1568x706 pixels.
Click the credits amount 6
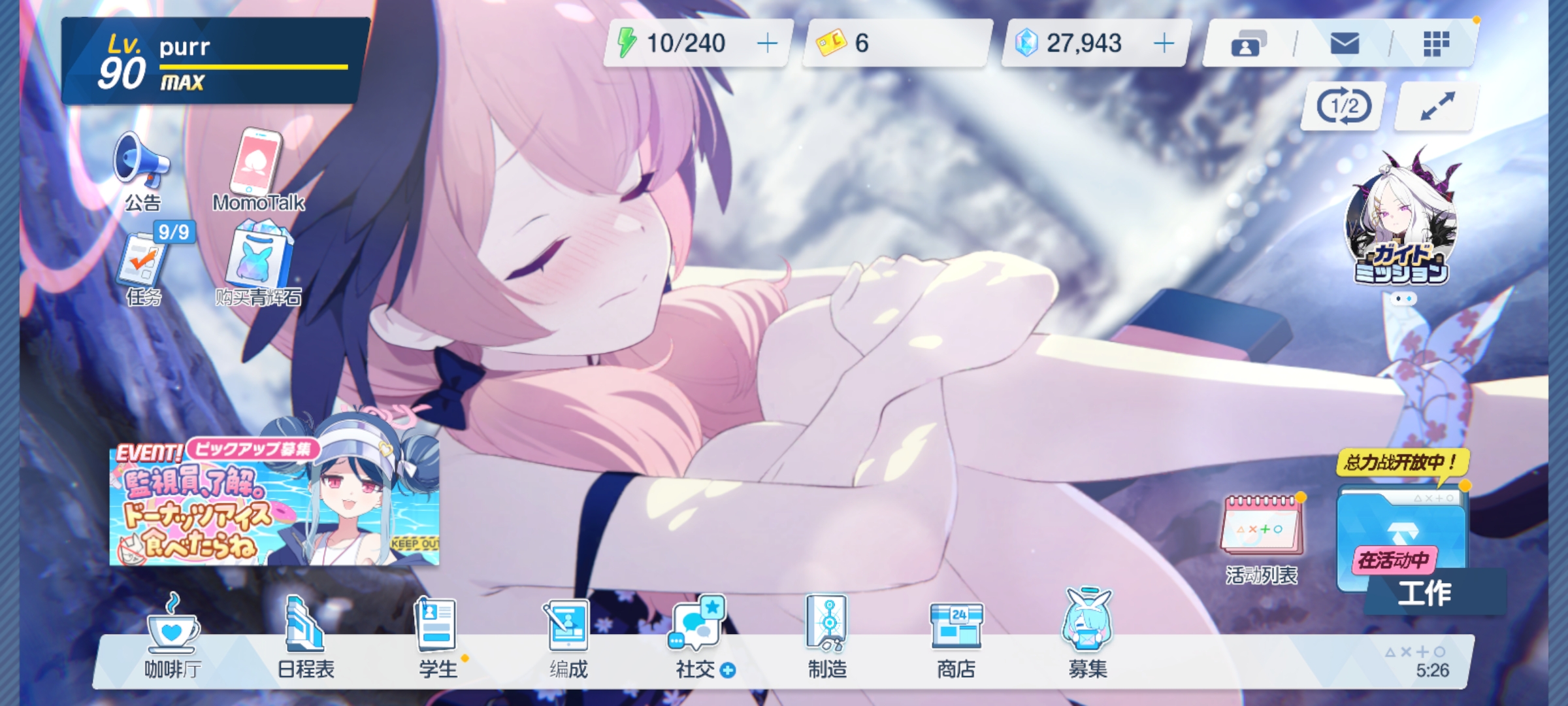click(862, 44)
